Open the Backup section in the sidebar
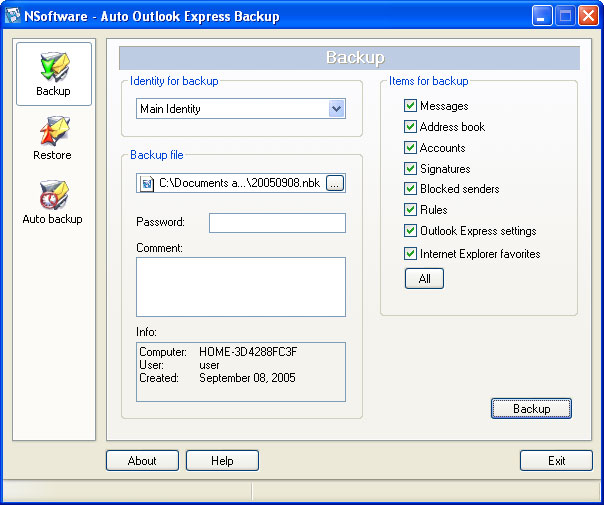 point(54,74)
